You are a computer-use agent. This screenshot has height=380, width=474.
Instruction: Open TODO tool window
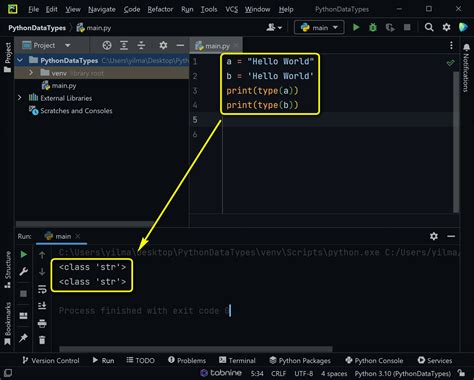tap(140, 360)
